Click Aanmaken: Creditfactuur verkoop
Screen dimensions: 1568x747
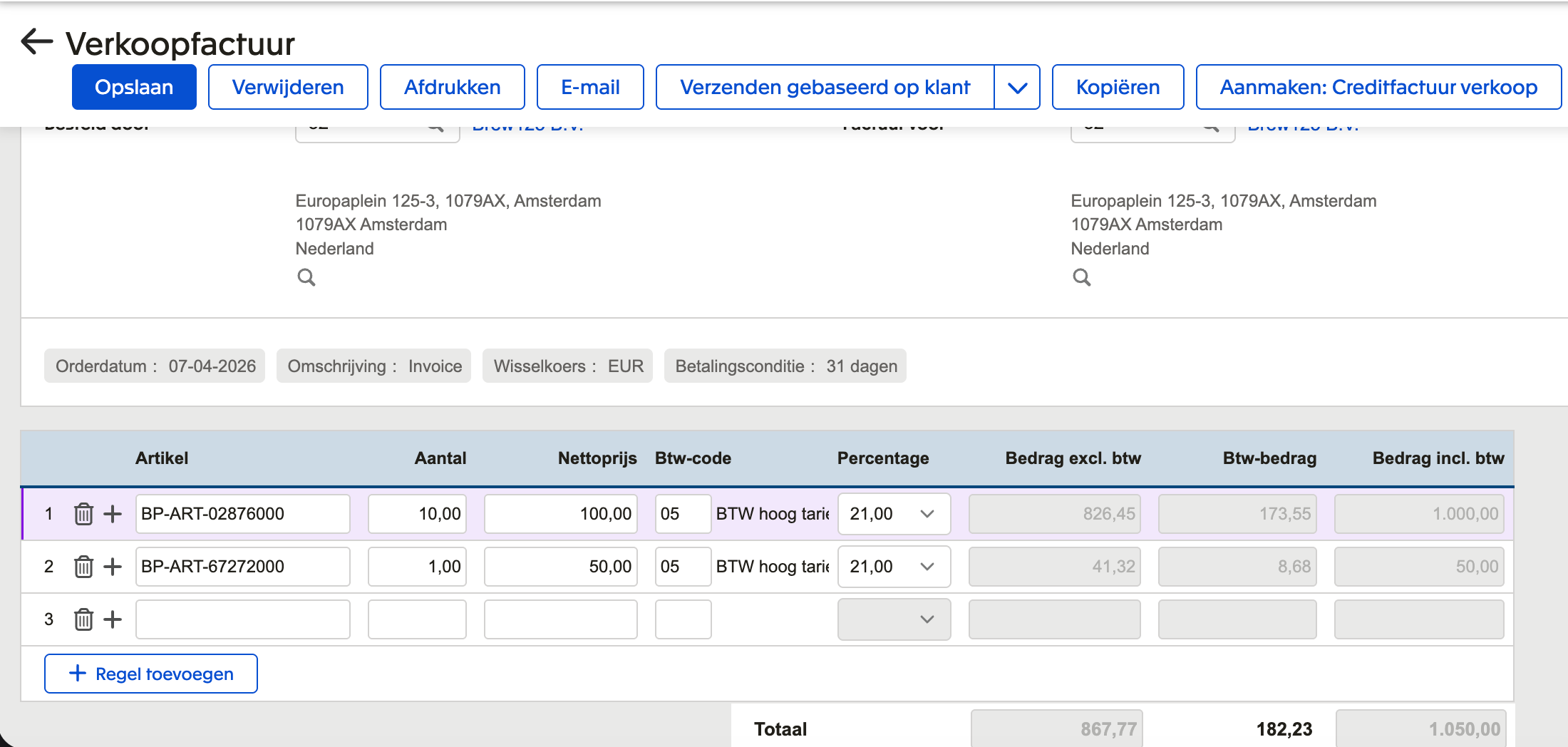[1378, 87]
